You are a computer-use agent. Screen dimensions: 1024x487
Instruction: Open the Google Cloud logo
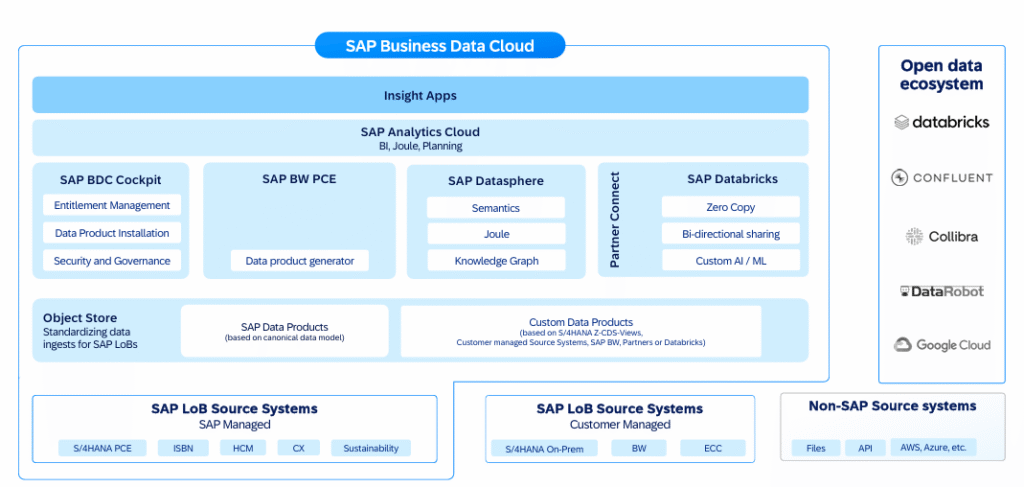941,345
